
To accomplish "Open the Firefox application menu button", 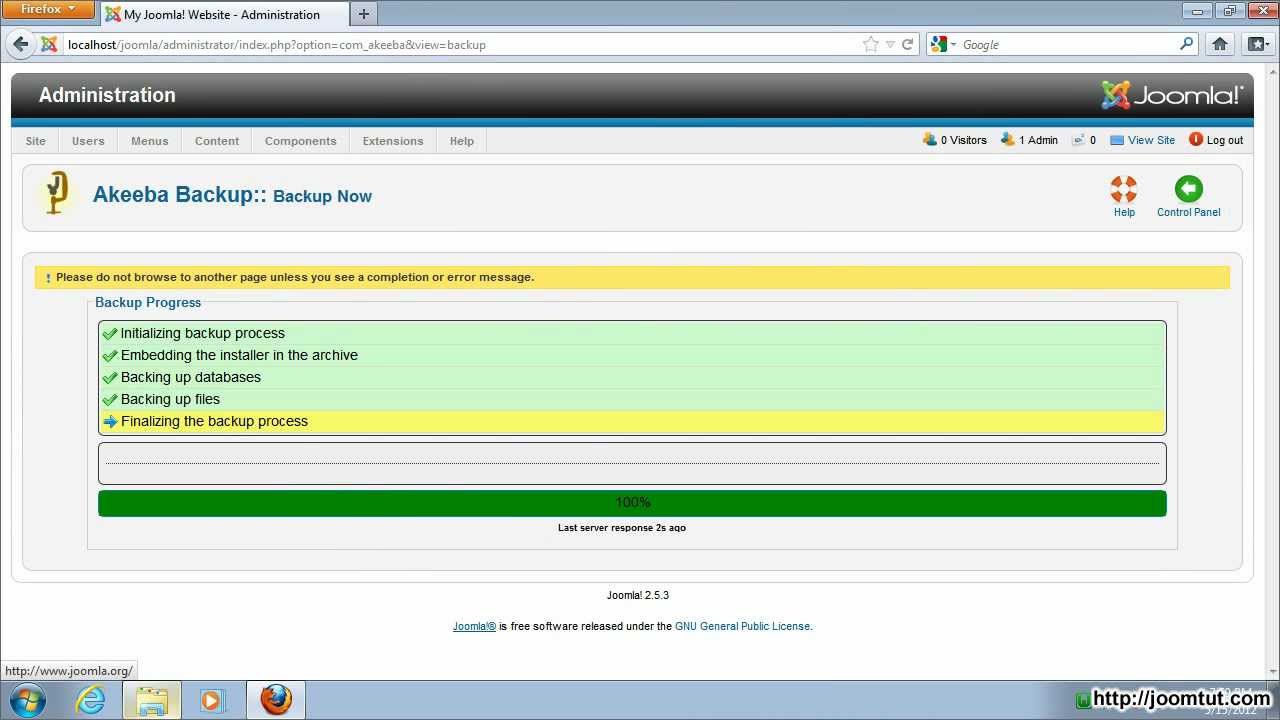I will (48, 10).
